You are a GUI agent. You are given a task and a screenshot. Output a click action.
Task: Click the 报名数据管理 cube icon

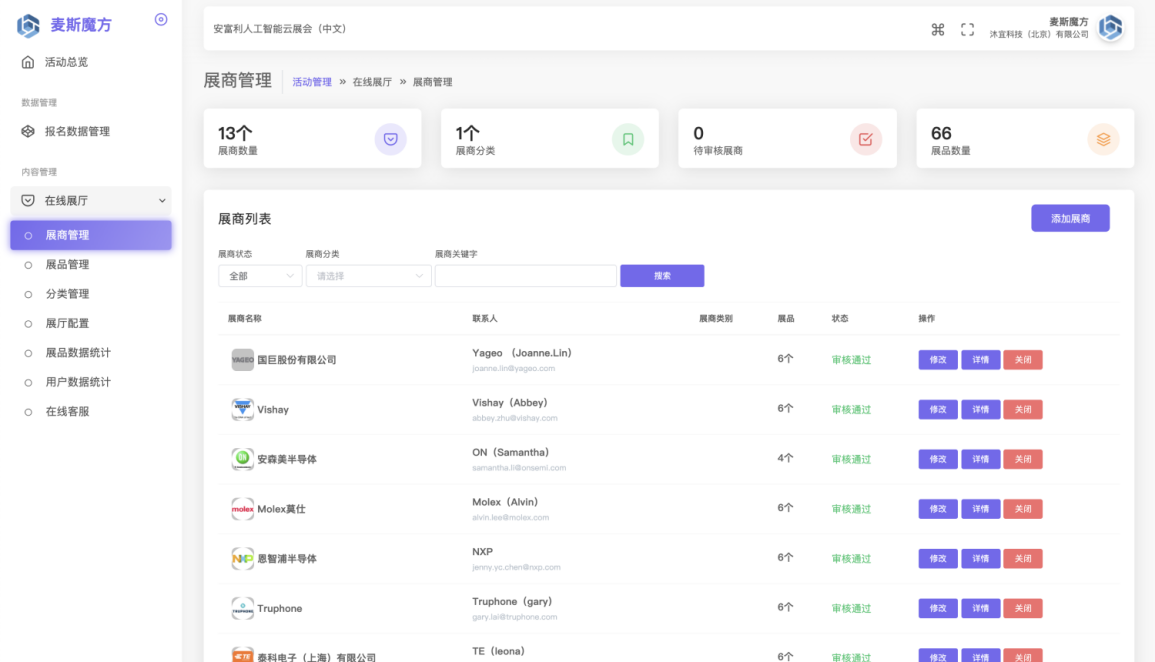tap(28, 131)
